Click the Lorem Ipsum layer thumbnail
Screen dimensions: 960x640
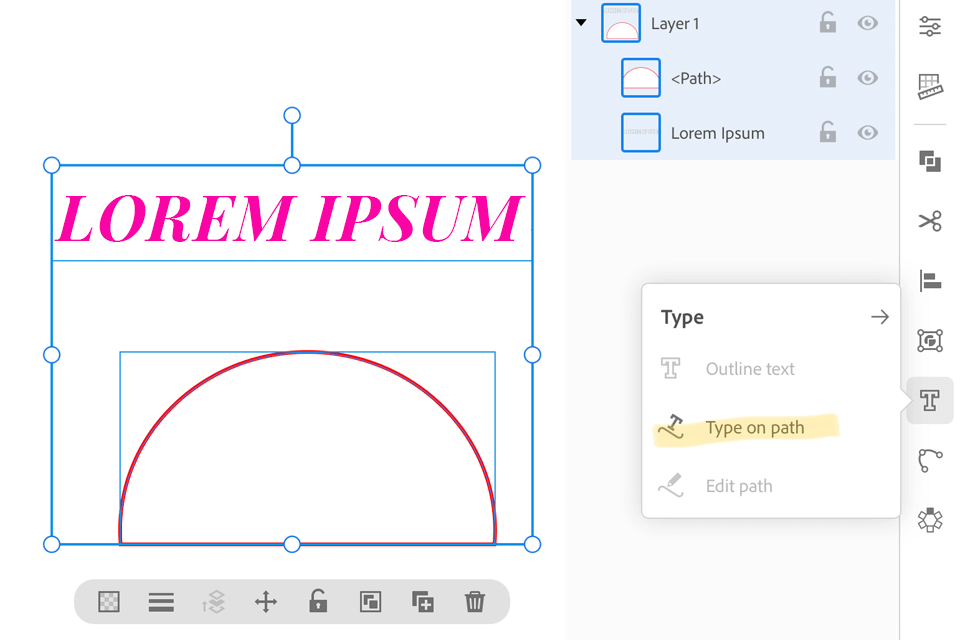coord(640,132)
